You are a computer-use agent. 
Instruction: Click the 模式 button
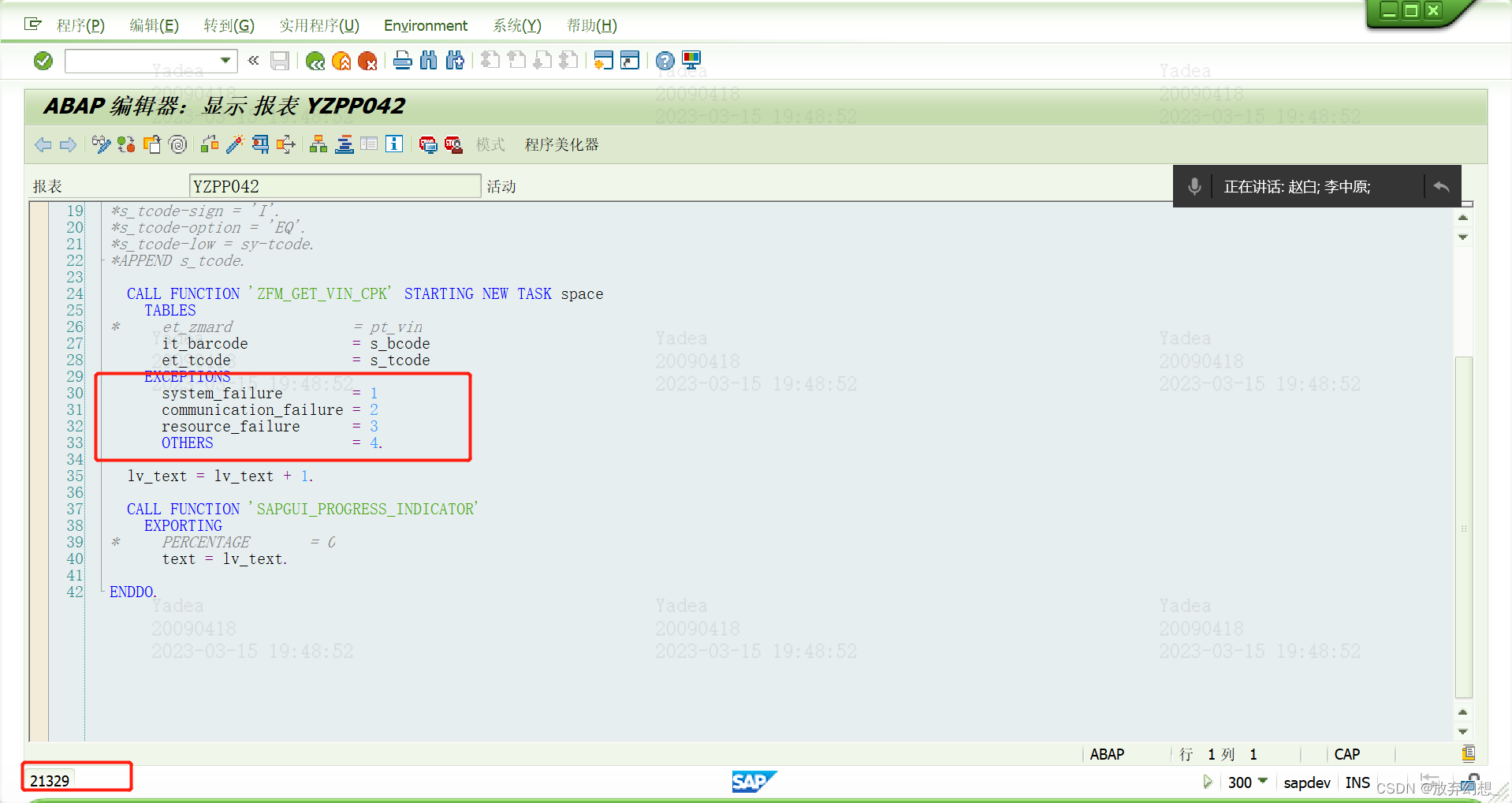(x=490, y=144)
